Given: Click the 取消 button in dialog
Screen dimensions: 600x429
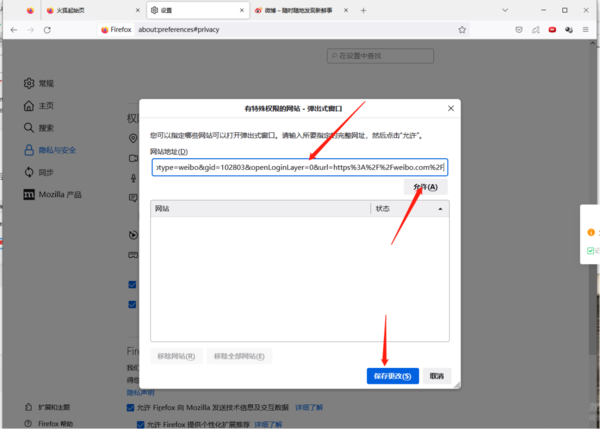Looking at the screenshot, I should pos(437,376).
